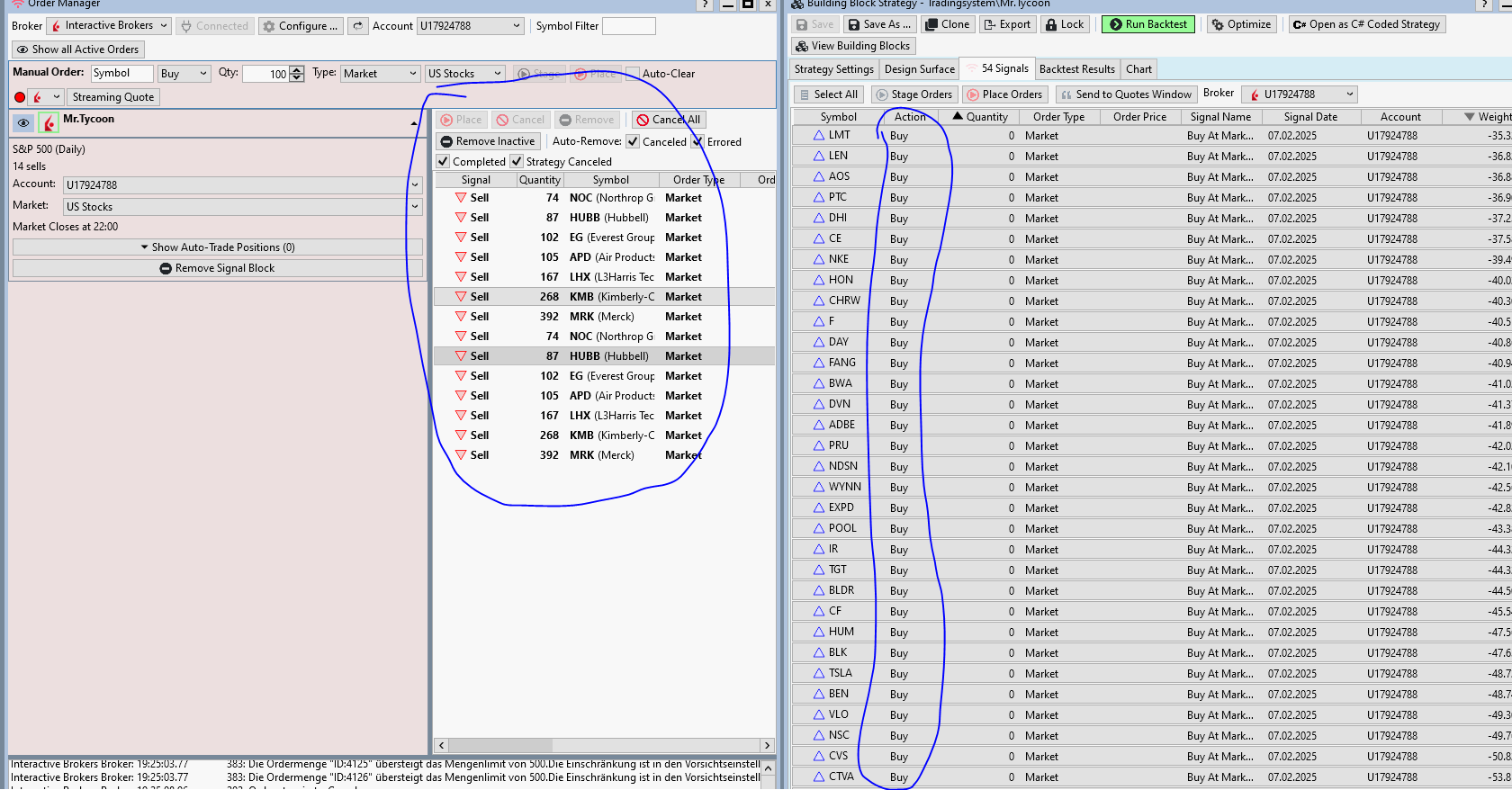
Task: Collapse the Mr.Tycoon signal block arrow
Action: [414, 122]
